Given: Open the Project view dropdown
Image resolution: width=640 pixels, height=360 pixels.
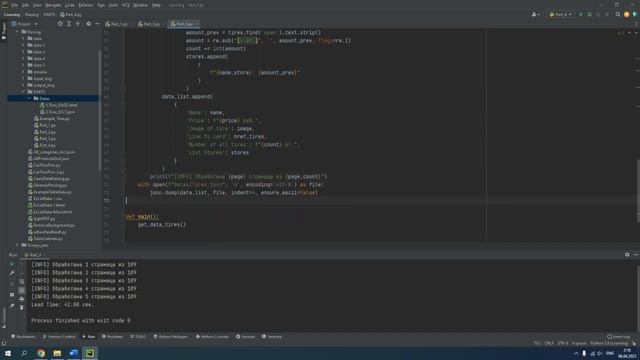Looking at the screenshot, I should (24, 24).
